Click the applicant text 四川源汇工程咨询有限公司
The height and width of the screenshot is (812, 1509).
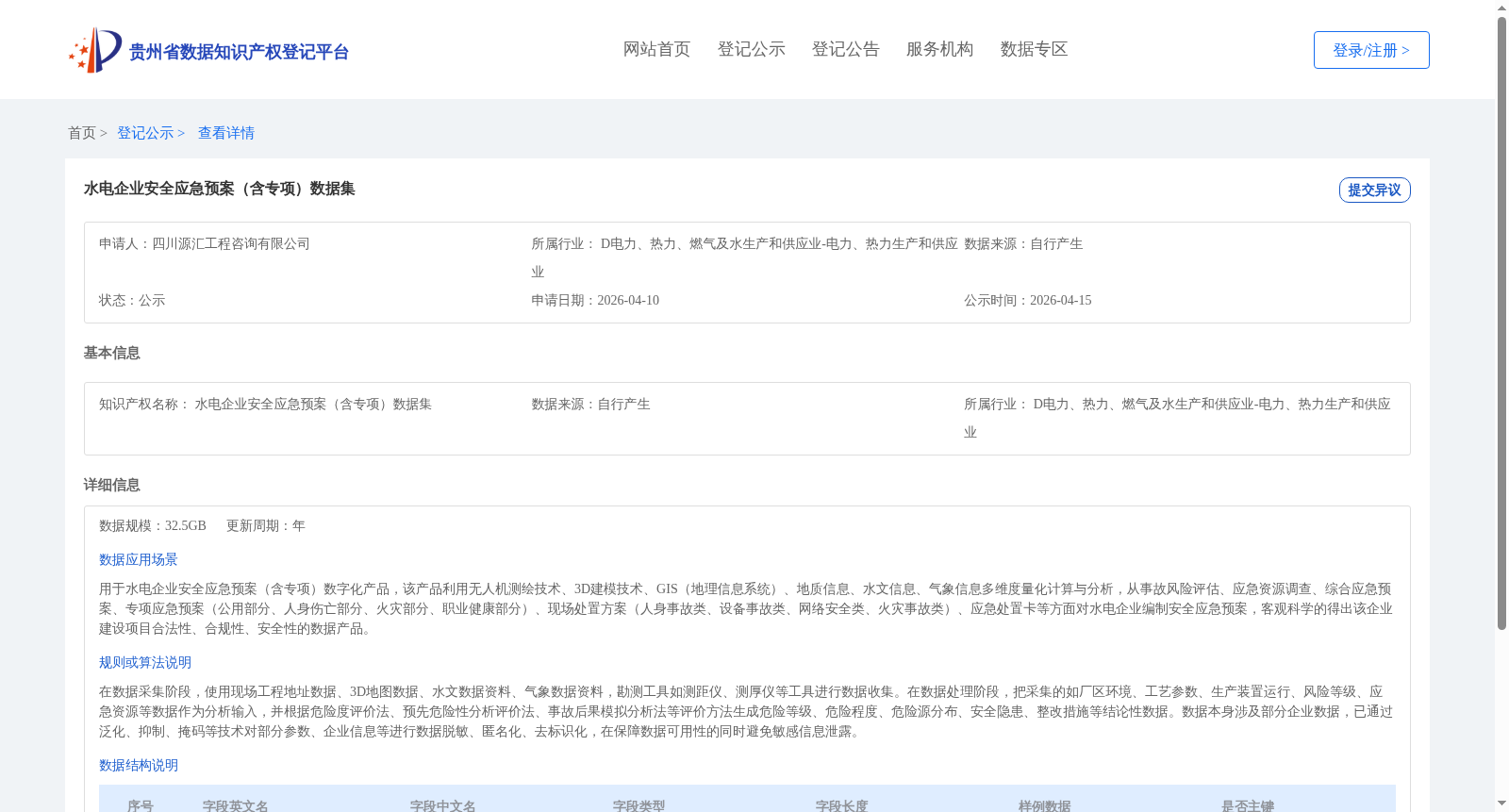coord(231,243)
